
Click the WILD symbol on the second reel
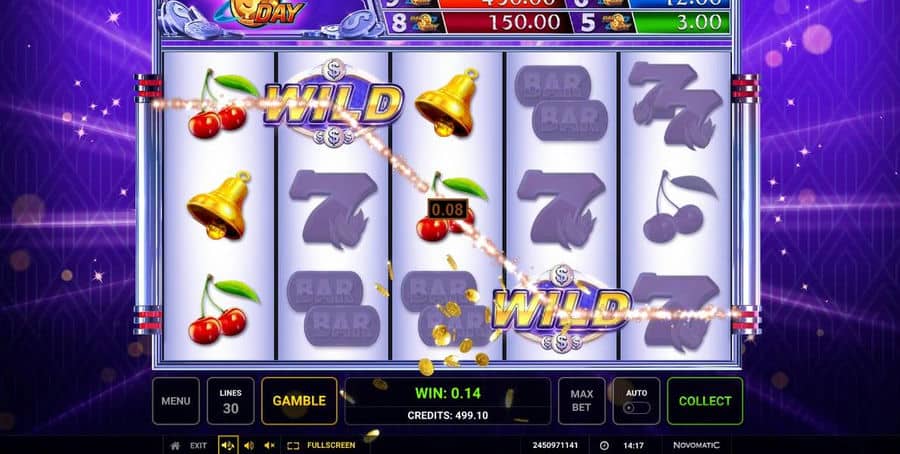(x=333, y=104)
